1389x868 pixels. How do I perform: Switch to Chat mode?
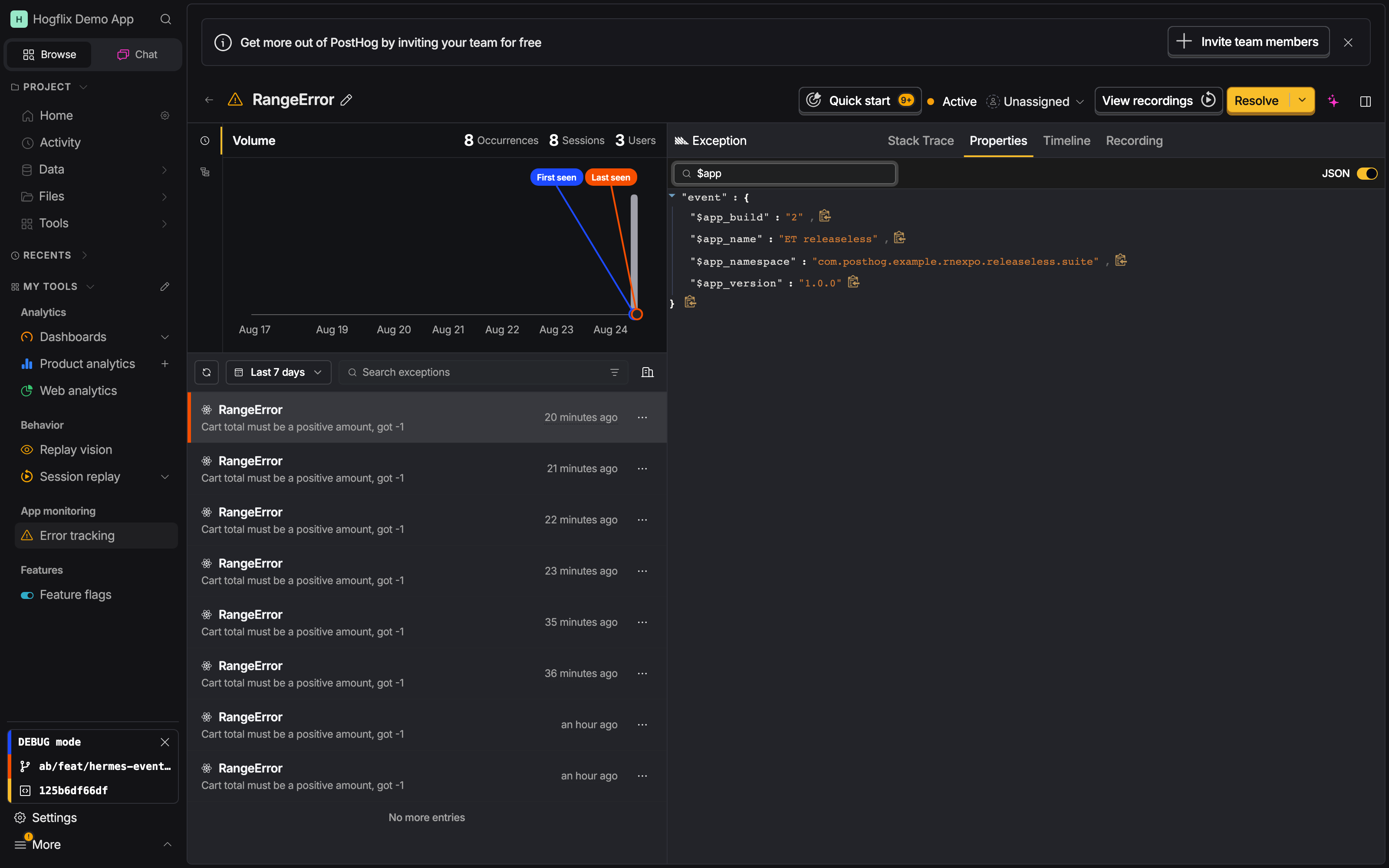[137, 55]
